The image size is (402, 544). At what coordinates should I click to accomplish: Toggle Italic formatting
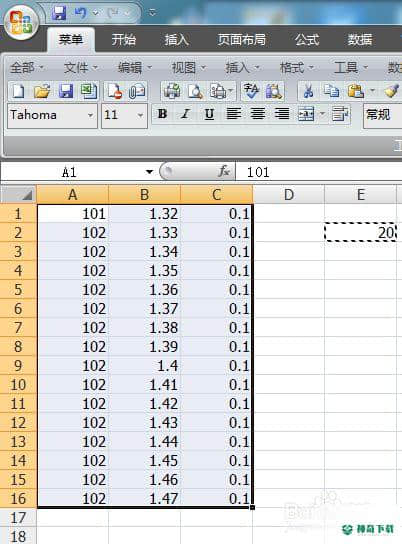[186, 114]
